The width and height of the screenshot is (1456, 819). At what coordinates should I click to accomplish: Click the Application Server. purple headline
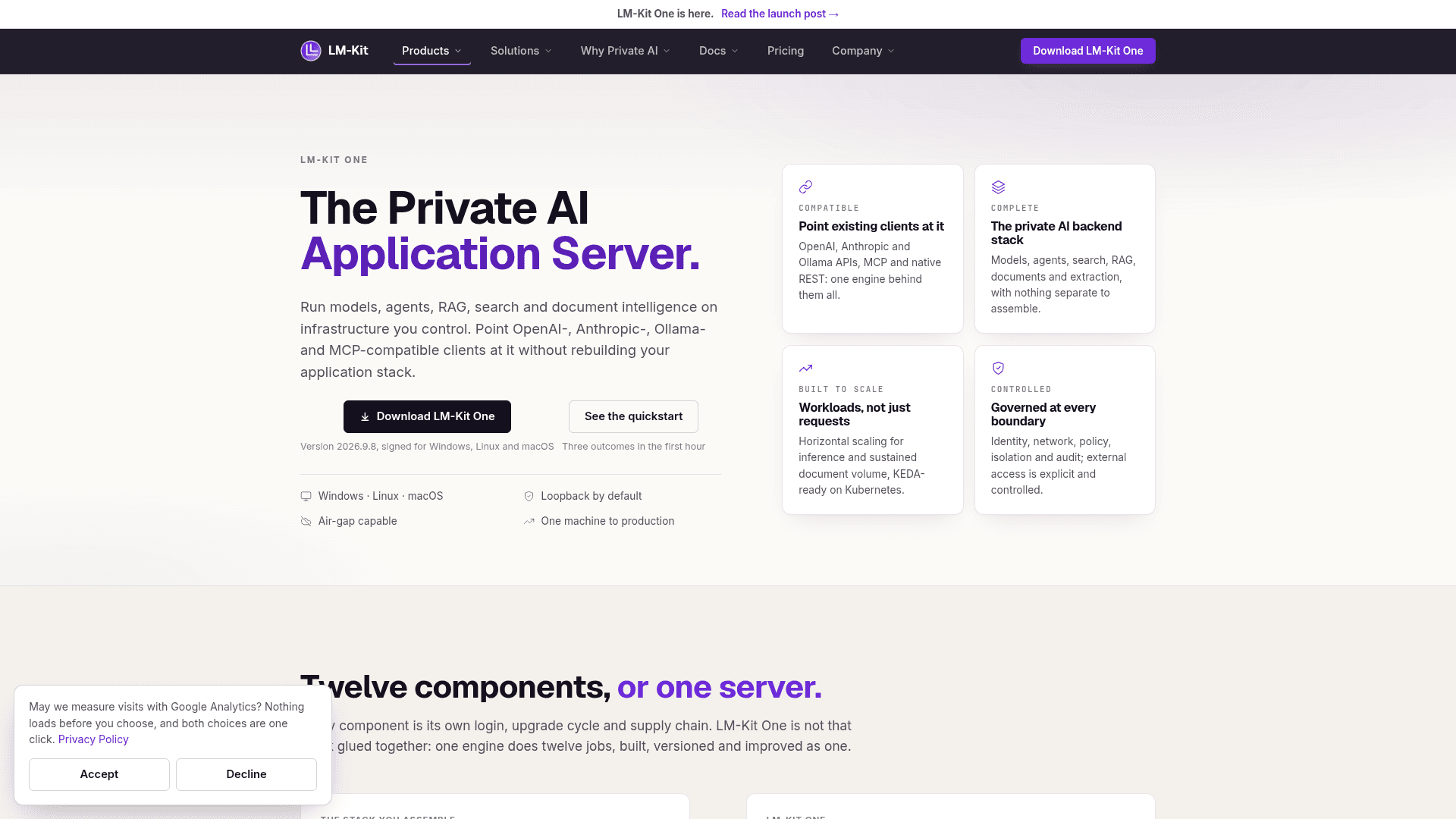500,253
